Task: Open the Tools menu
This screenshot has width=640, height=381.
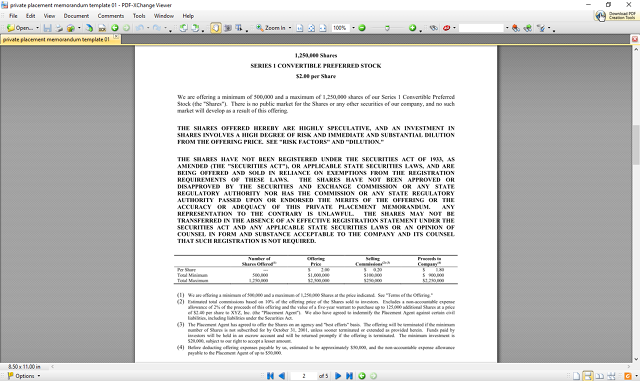Action: point(139,16)
